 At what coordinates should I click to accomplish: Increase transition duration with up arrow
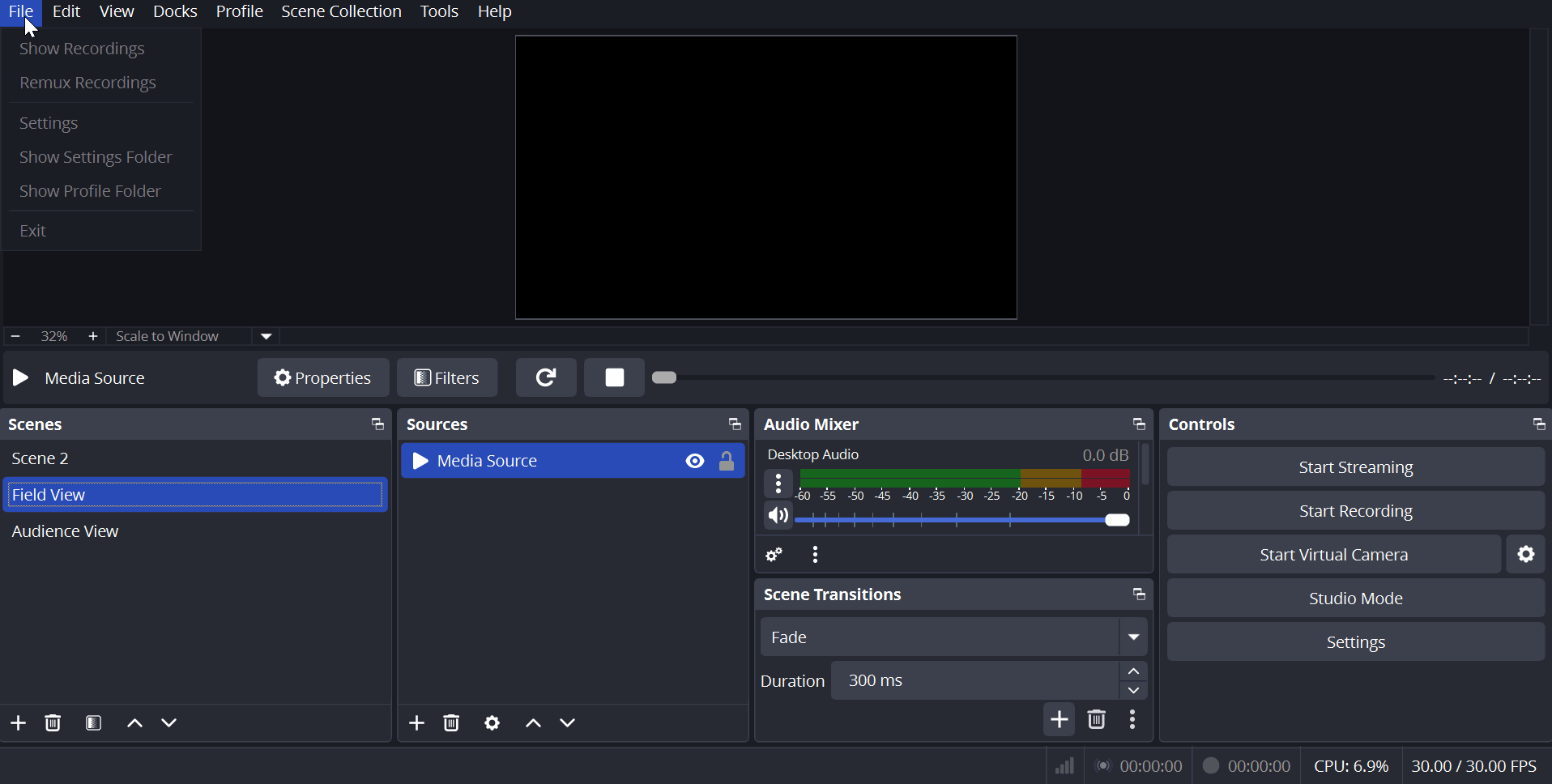click(1134, 672)
